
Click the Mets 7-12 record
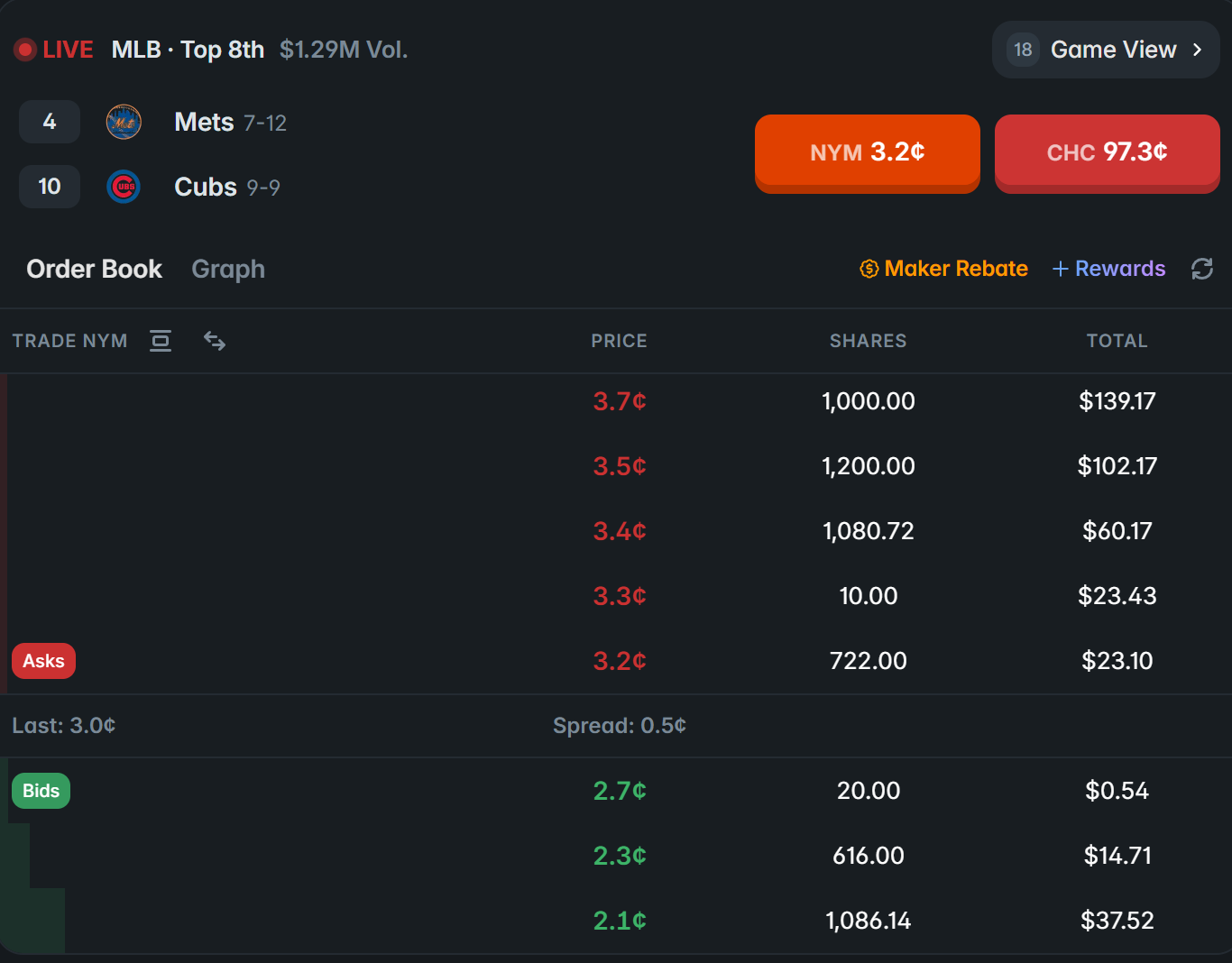(x=265, y=123)
